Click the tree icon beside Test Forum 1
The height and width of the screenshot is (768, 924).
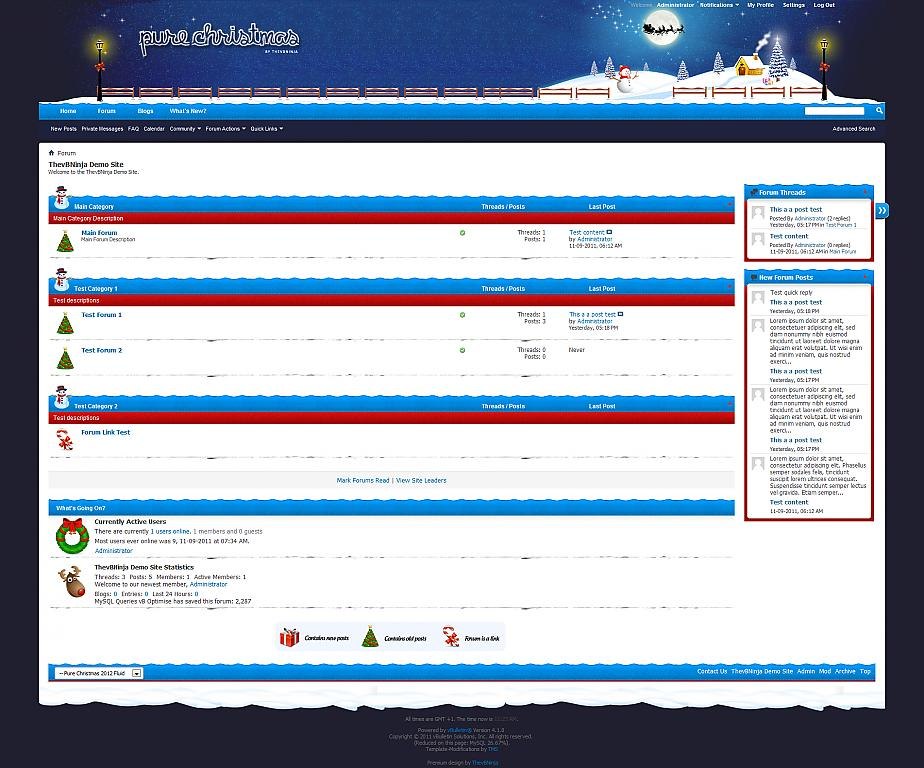pos(65,323)
